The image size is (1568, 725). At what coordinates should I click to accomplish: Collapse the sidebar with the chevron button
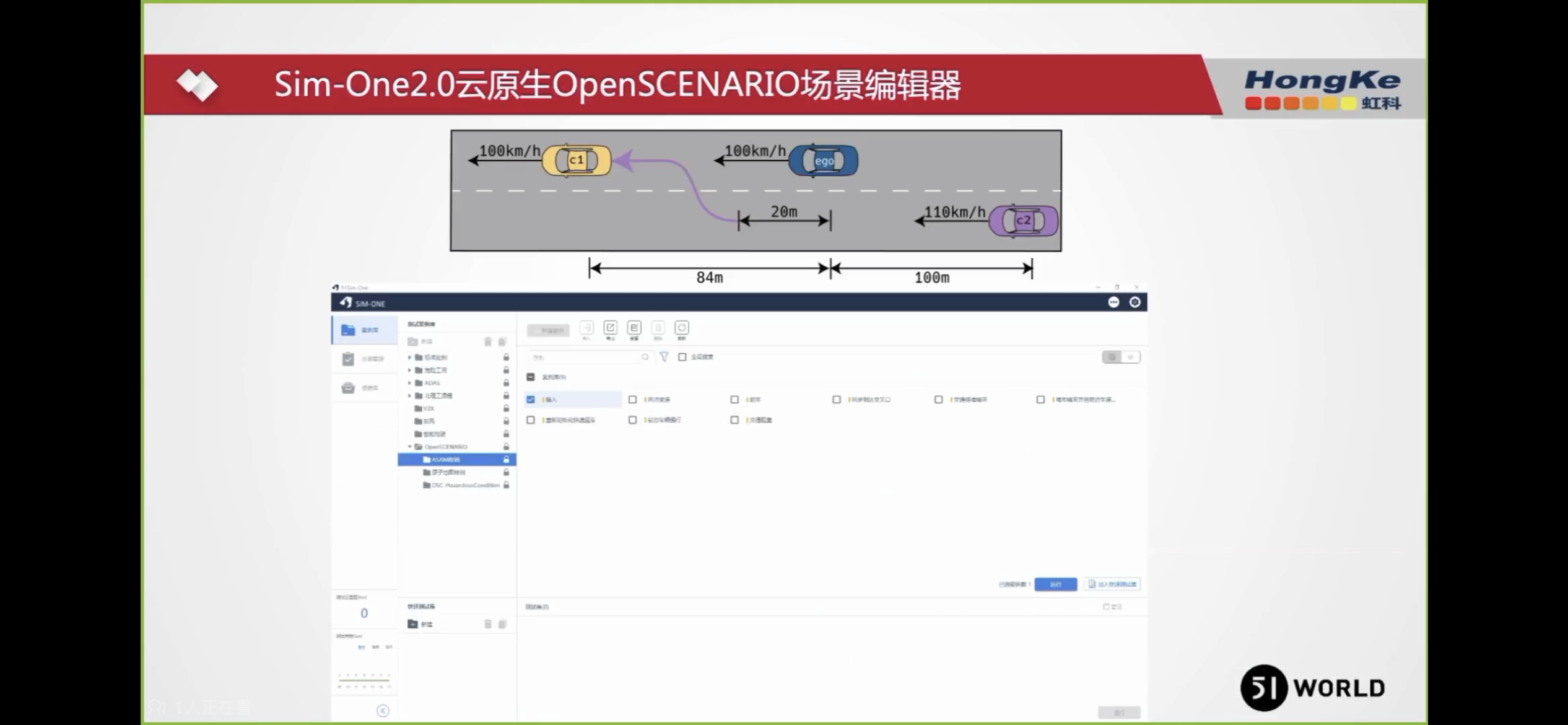(x=383, y=711)
